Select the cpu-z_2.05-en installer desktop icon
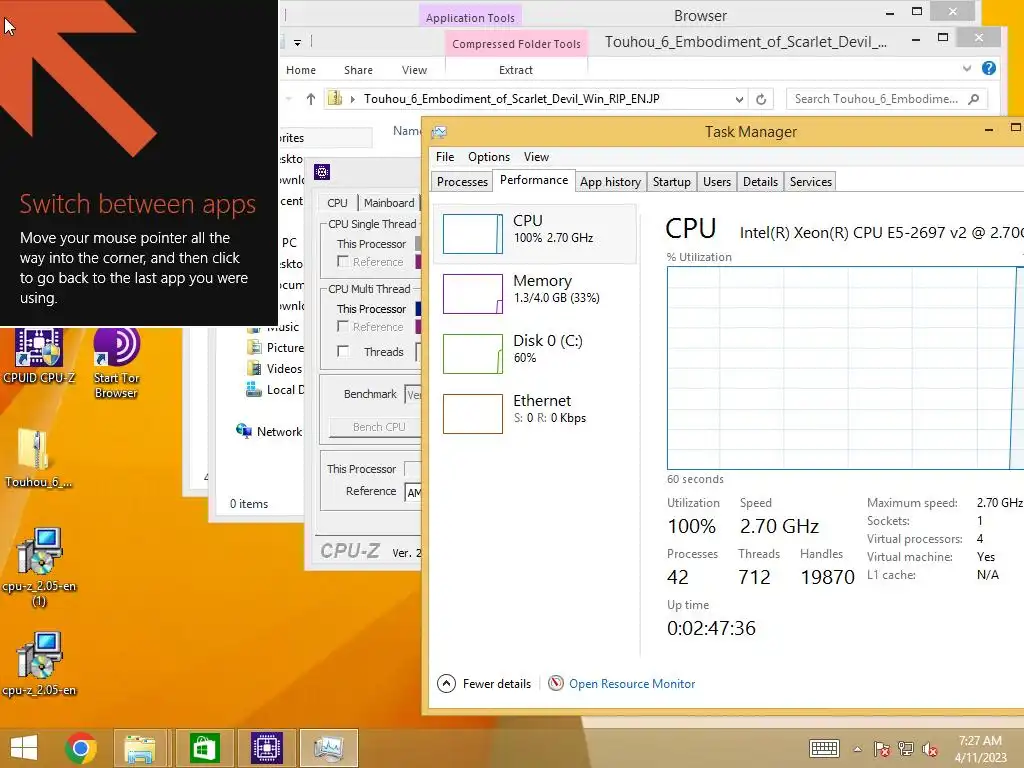Screen dimensions: 1024x768 (39, 664)
